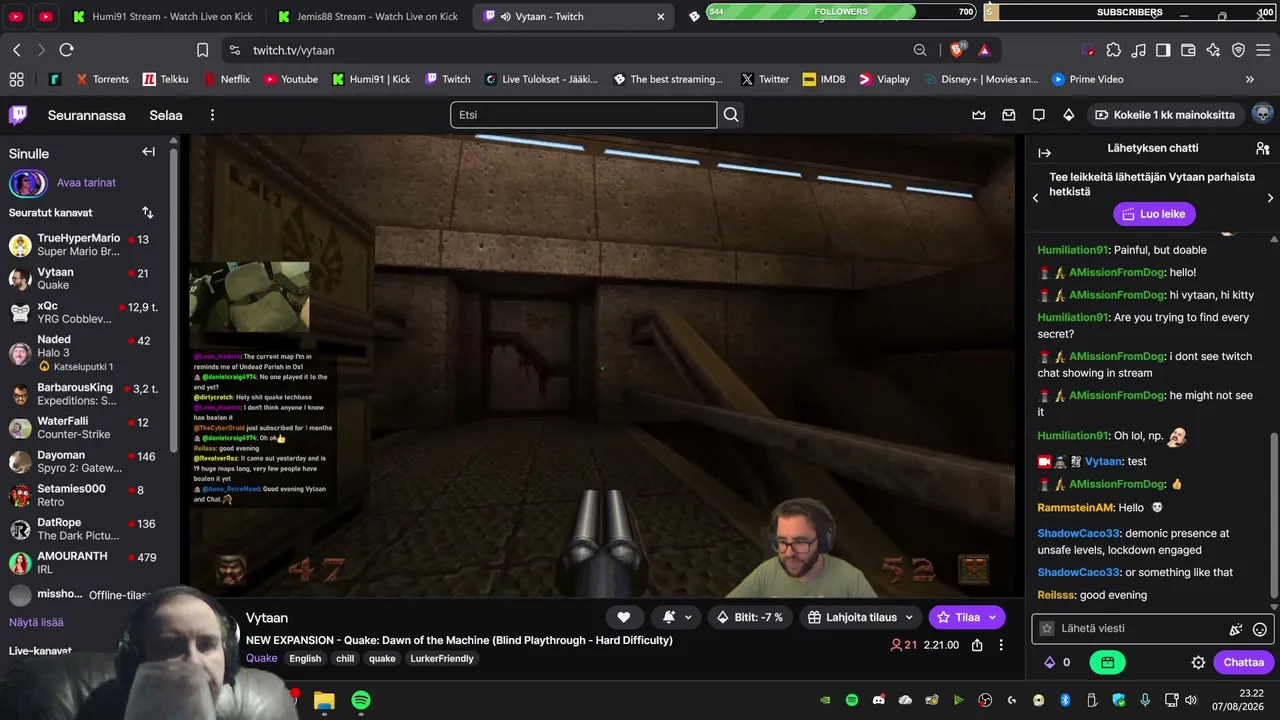
Task: Click Kokeile 1 kk mainoksitta button
Action: pyautogui.click(x=1165, y=115)
